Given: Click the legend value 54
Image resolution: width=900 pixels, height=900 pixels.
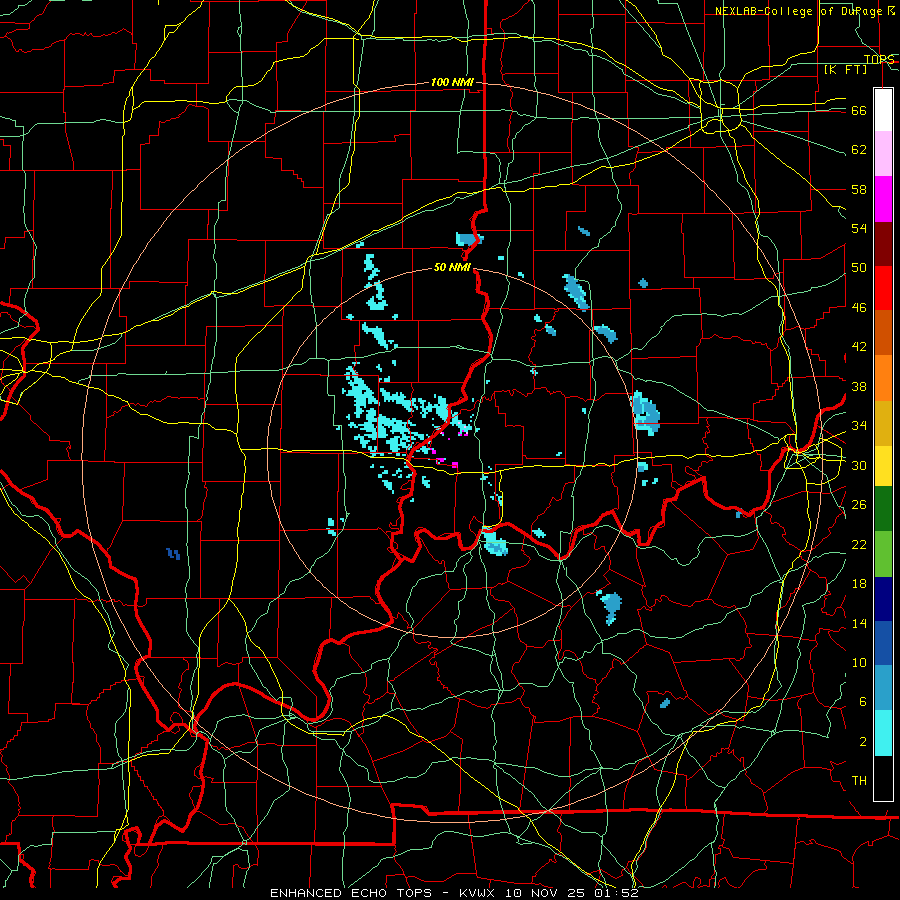Looking at the screenshot, I should (859, 228).
